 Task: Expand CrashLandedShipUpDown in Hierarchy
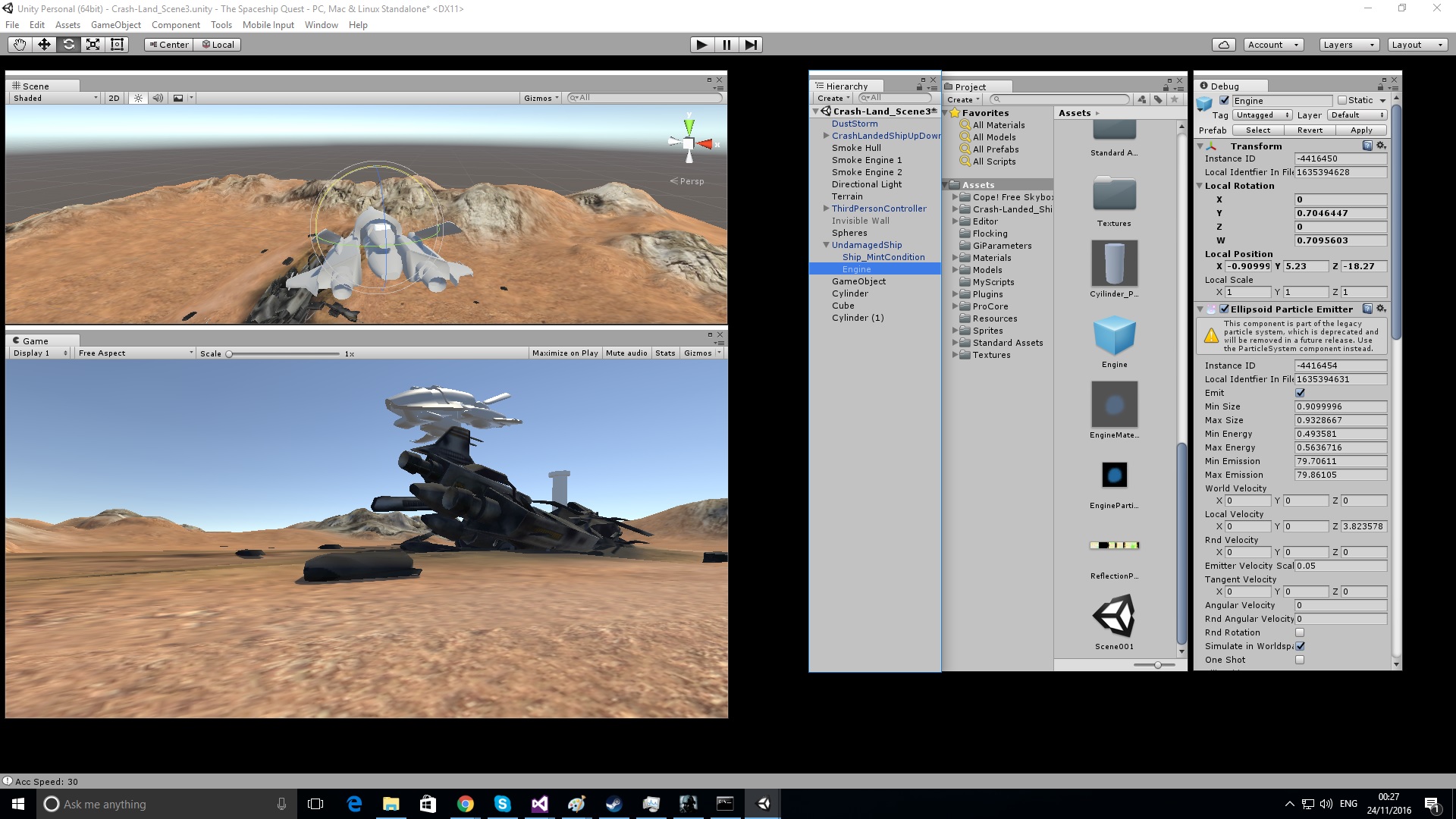coord(827,136)
